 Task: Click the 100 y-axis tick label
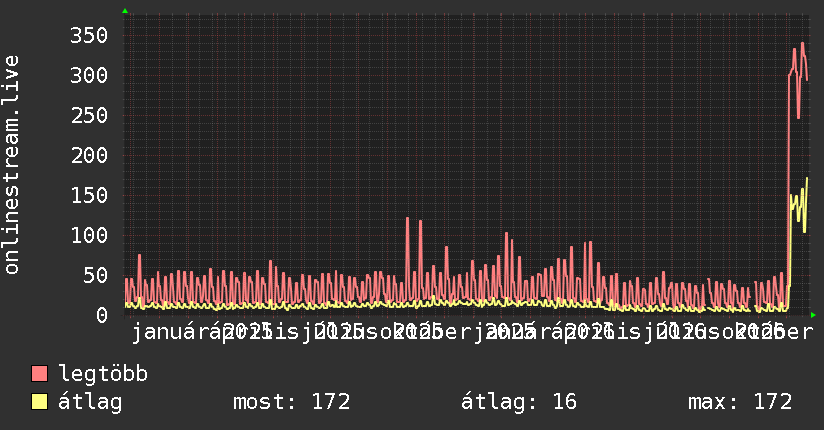[x=89, y=235]
